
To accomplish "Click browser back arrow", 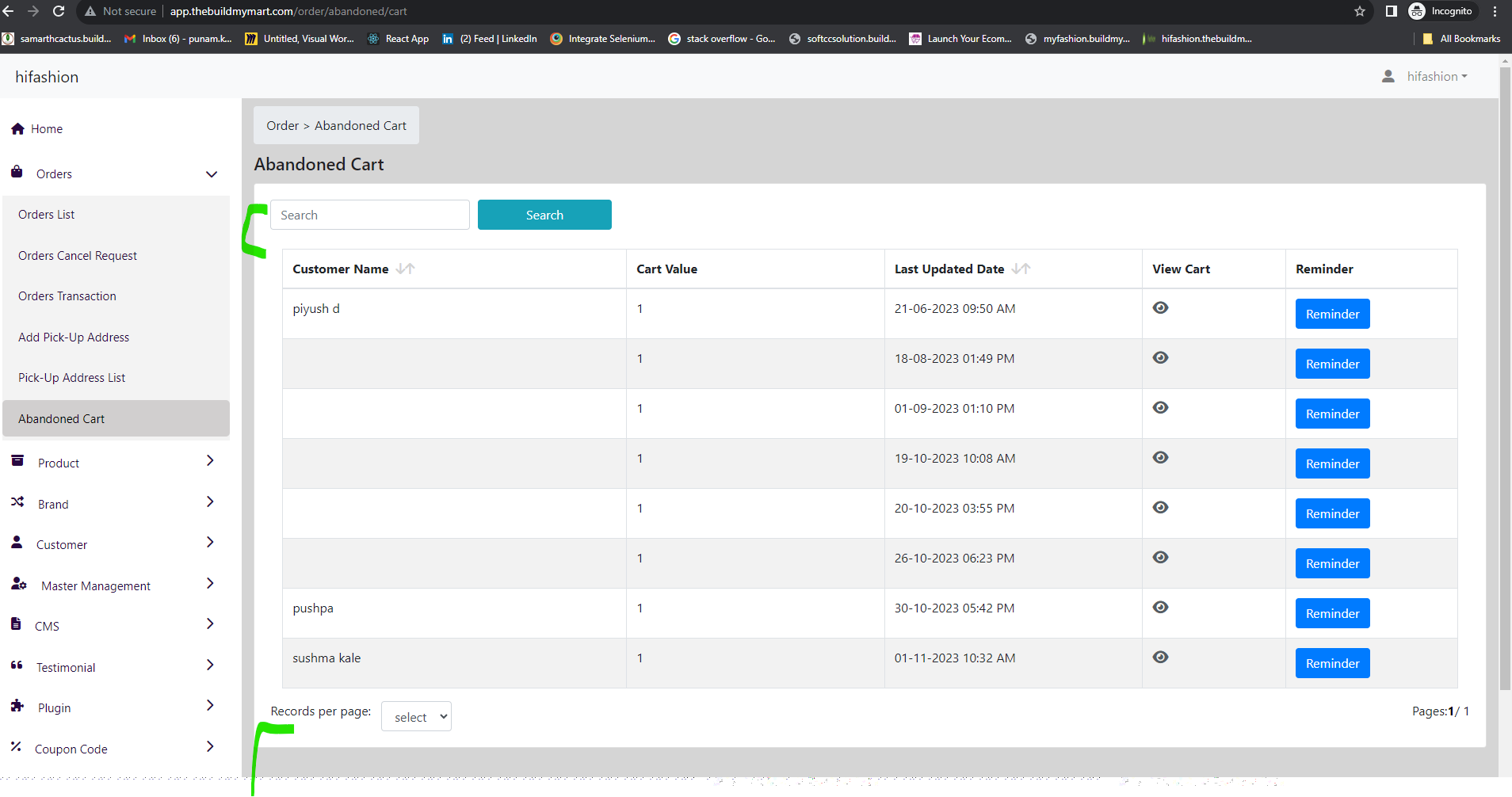I will click(x=8, y=11).
